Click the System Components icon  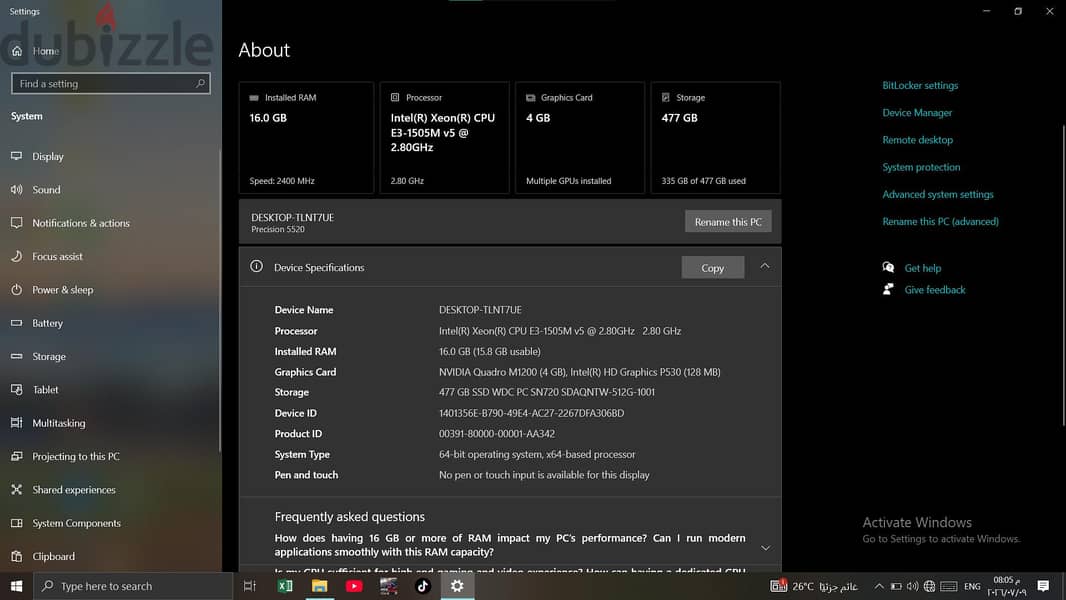click(x=16, y=523)
